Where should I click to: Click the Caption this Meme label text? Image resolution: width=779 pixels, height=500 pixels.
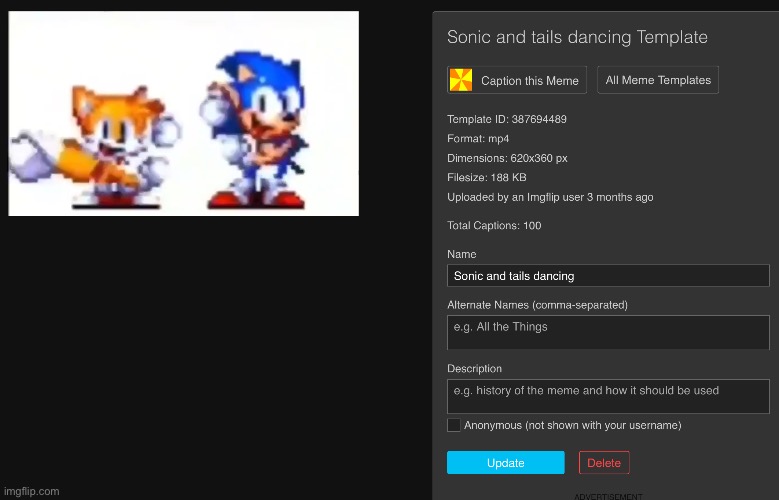click(x=530, y=81)
